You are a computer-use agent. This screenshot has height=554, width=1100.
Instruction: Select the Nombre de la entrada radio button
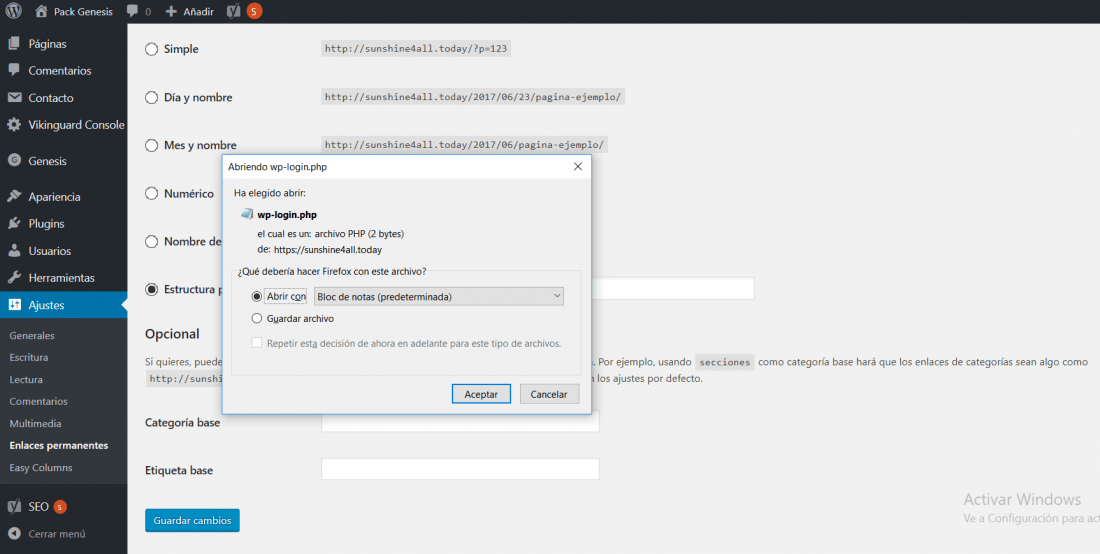(151, 241)
